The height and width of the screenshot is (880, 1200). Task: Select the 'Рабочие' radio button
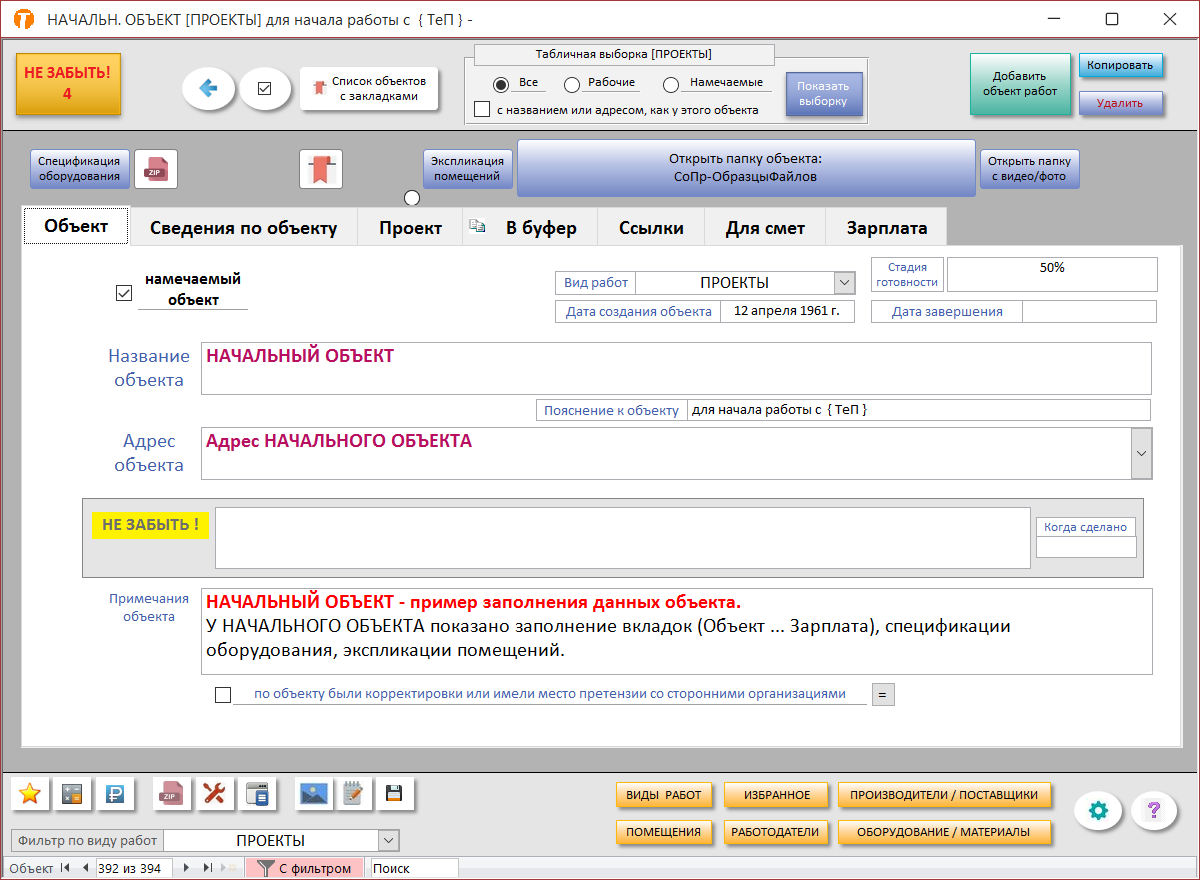pyautogui.click(x=572, y=85)
